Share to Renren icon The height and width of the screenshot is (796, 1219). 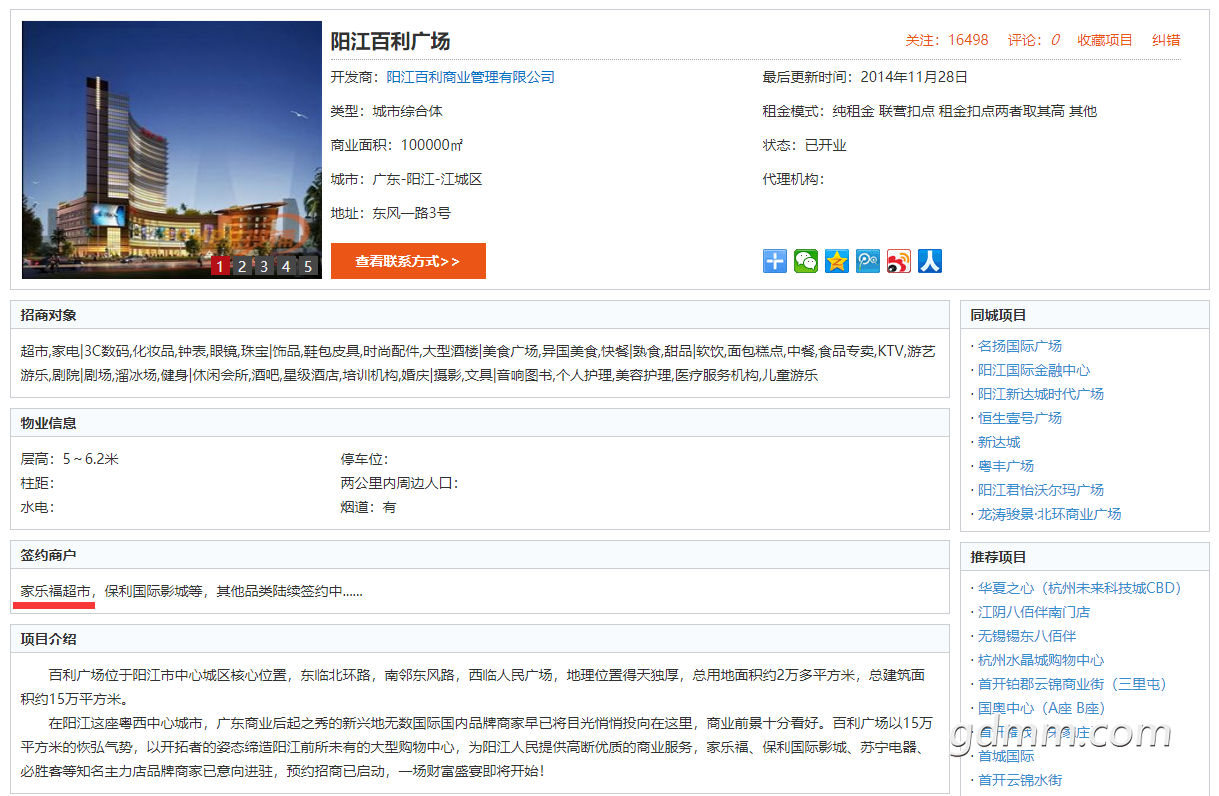pos(930,261)
